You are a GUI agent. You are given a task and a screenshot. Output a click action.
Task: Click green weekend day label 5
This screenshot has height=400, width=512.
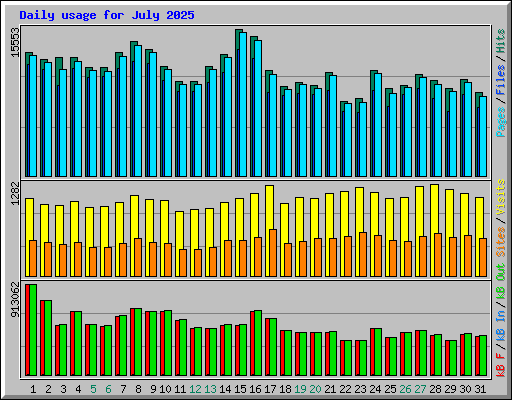93,389
